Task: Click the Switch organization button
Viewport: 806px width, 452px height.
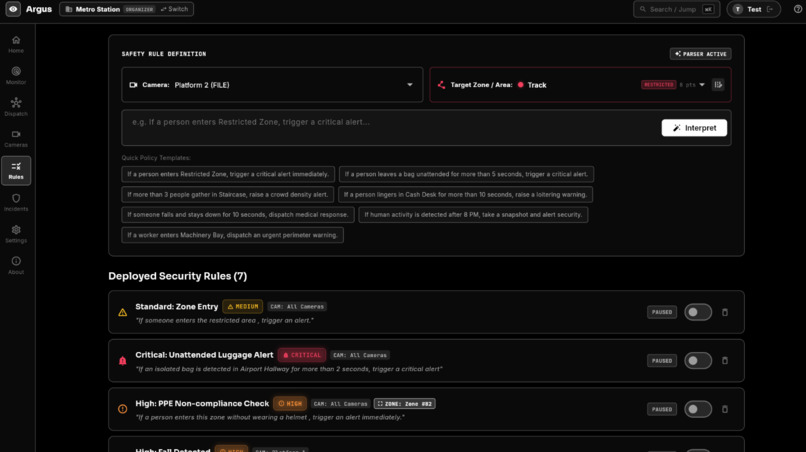Action: [174, 9]
